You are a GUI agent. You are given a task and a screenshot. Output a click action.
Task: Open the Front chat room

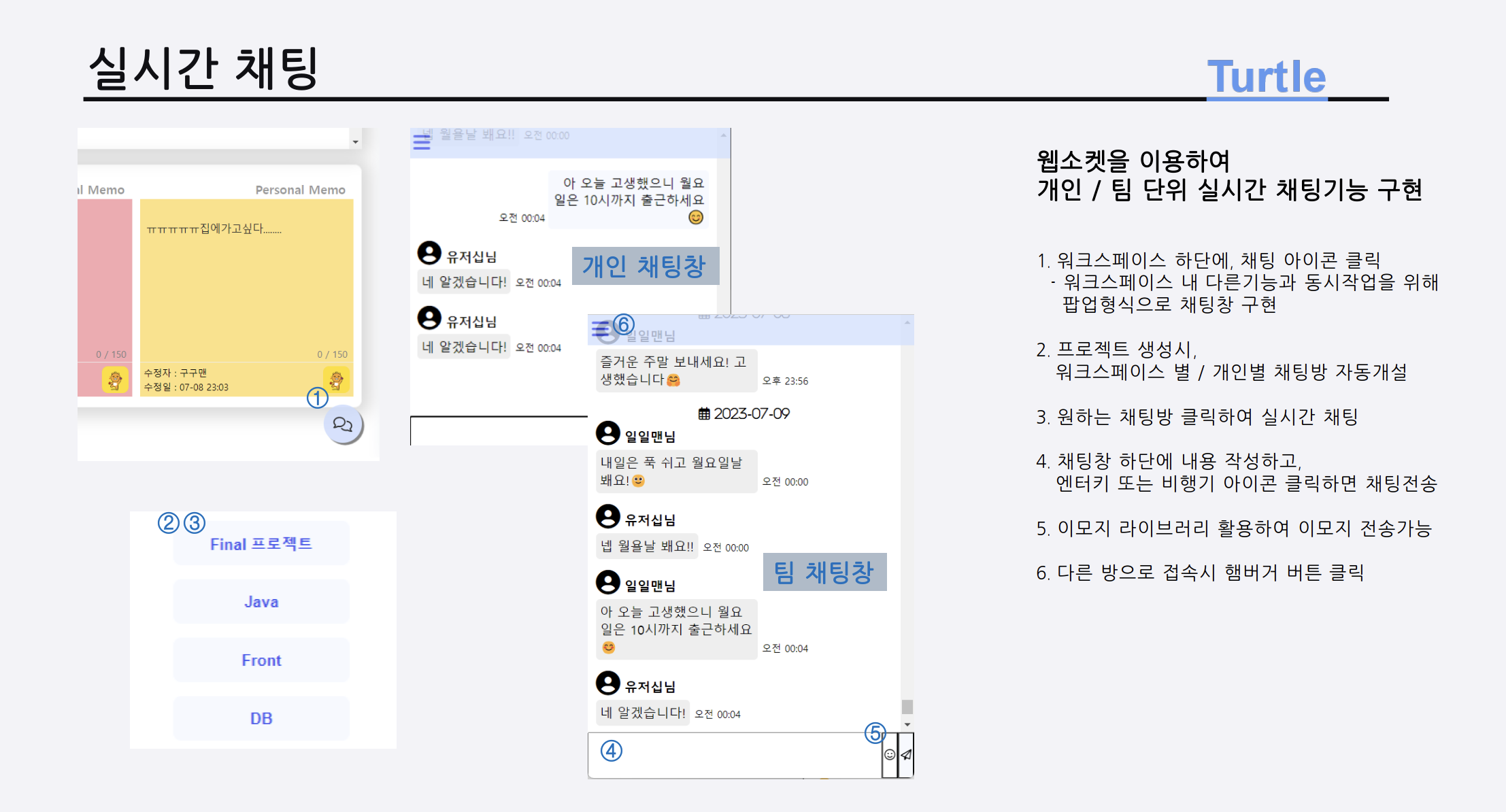(x=261, y=660)
